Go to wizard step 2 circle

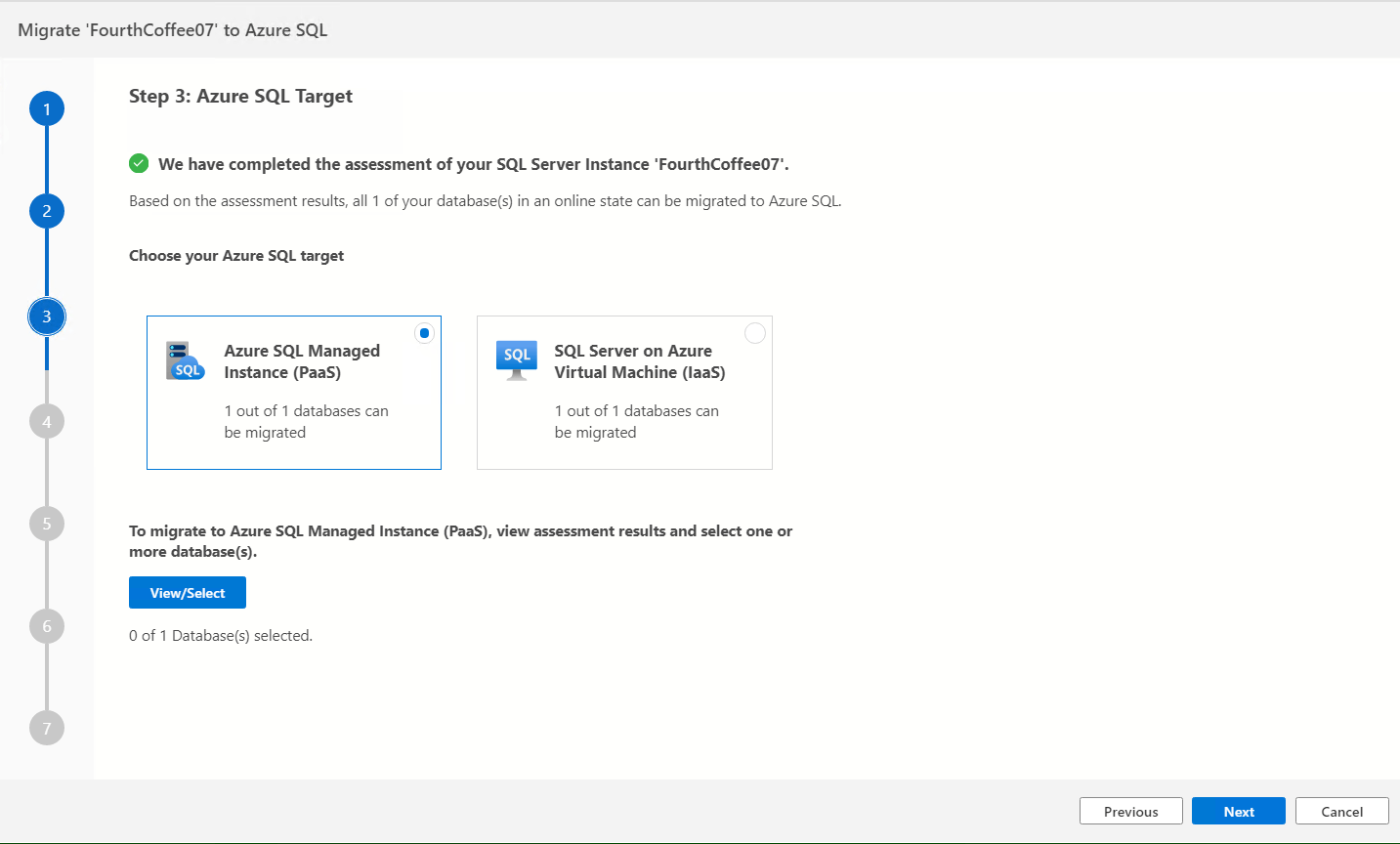pyautogui.click(x=47, y=211)
